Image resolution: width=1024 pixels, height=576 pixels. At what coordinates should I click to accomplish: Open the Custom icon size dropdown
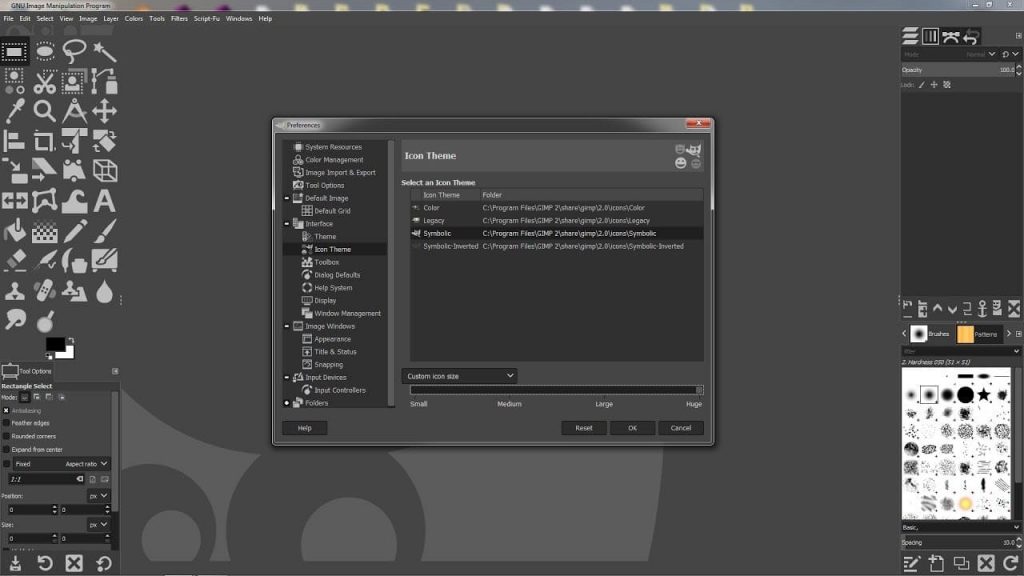pyautogui.click(x=459, y=376)
